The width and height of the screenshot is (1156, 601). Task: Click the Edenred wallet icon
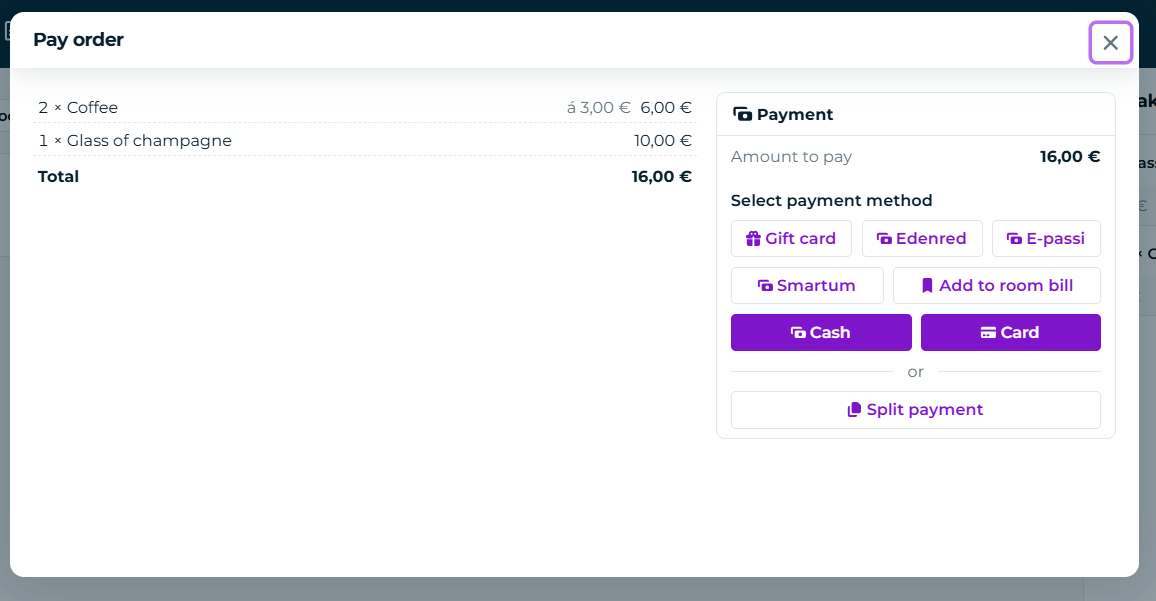click(x=884, y=239)
